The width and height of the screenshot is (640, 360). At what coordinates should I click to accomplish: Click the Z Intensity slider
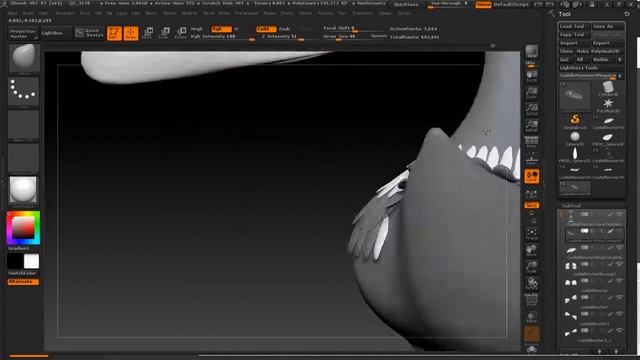[282, 37]
